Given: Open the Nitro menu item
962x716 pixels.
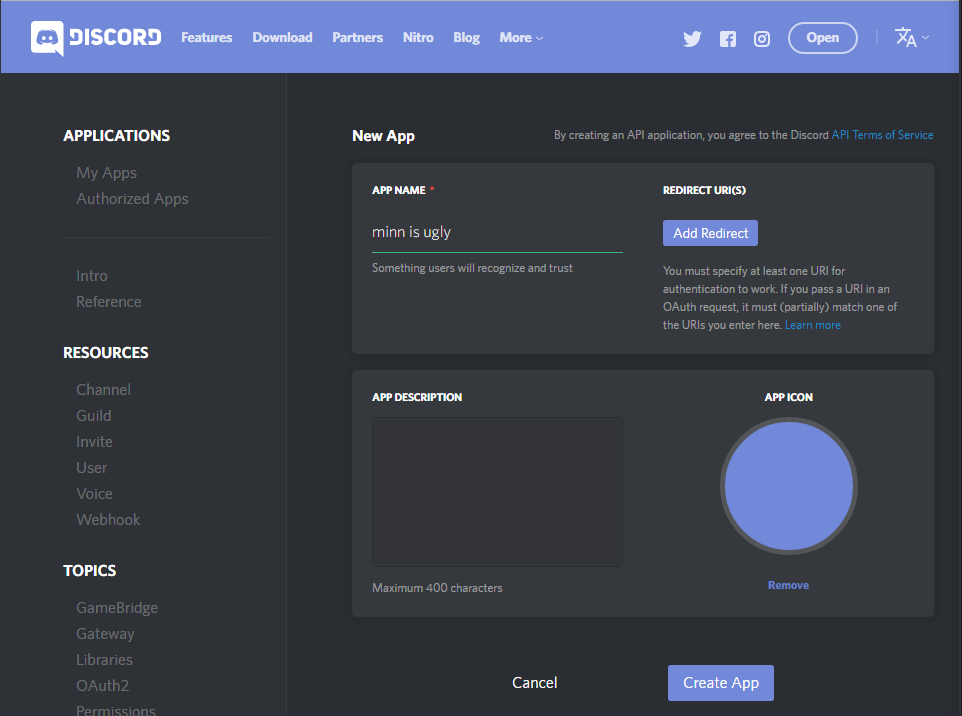Looking at the screenshot, I should (418, 38).
